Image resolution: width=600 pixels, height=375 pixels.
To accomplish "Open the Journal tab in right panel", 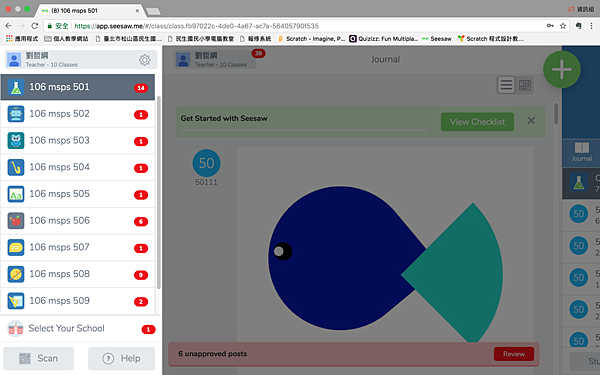I will click(x=581, y=152).
